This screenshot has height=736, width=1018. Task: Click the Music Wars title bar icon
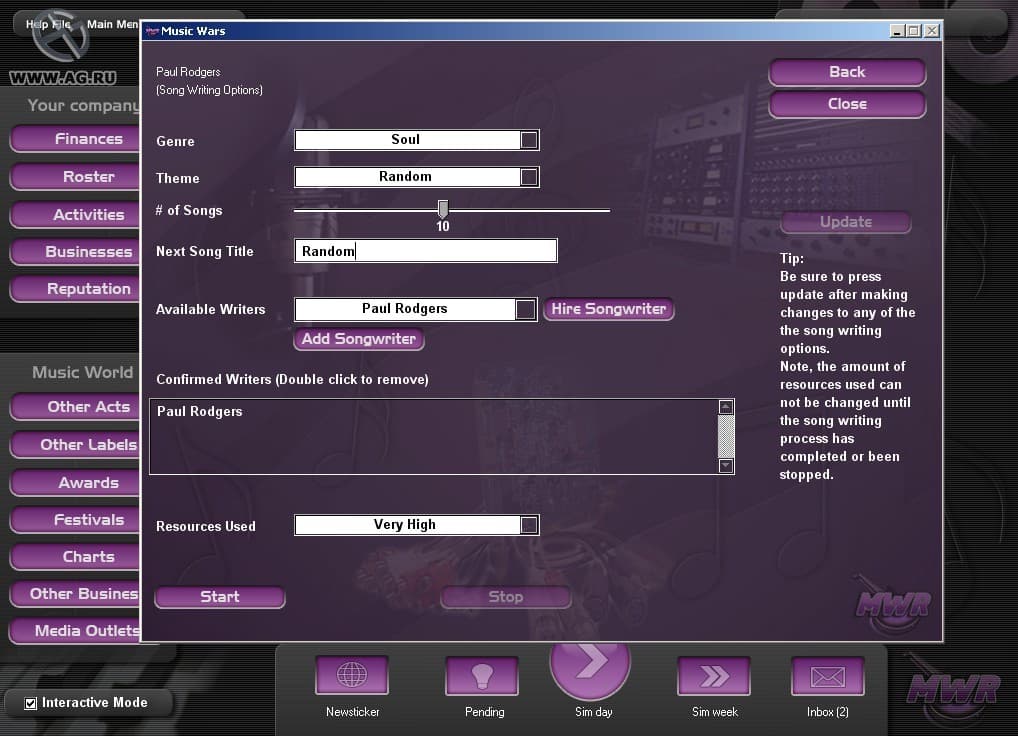pyautogui.click(x=153, y=31)
